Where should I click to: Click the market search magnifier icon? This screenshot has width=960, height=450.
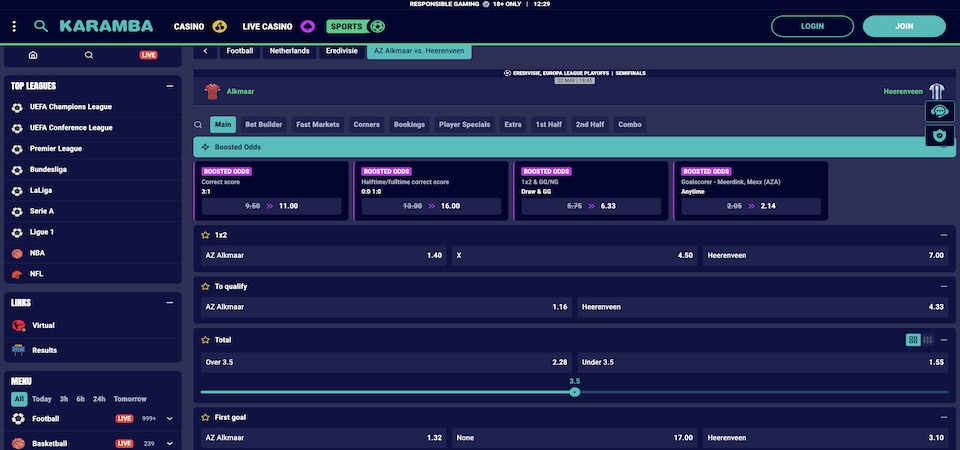coord(198,125)
